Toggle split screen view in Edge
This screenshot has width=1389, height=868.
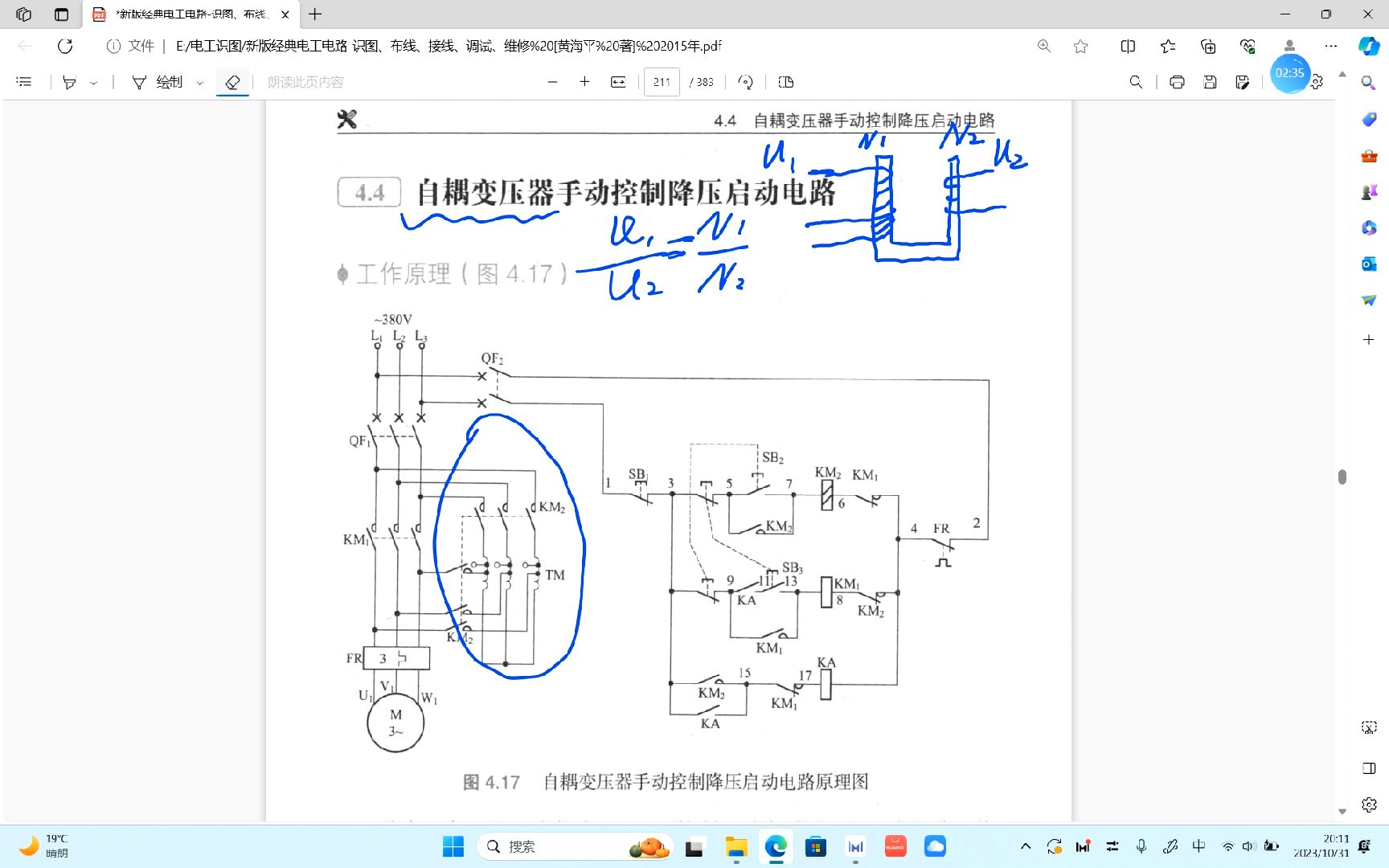[1128, 46]
